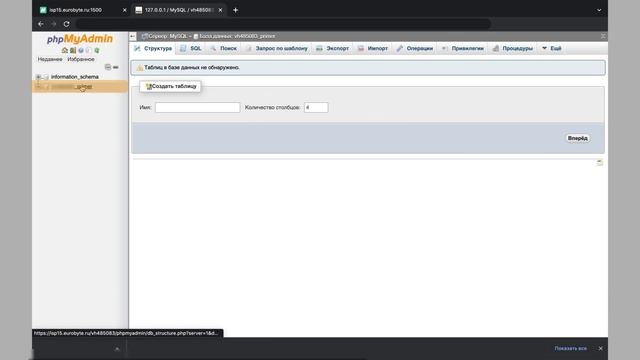Close the 127.0.0.1 / MySQL browser tab
Screen dimensions: 640x360
tap(220, 10)
